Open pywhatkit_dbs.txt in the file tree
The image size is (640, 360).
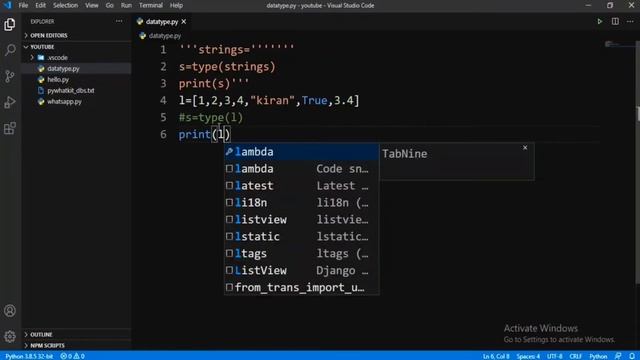(71, 91)
